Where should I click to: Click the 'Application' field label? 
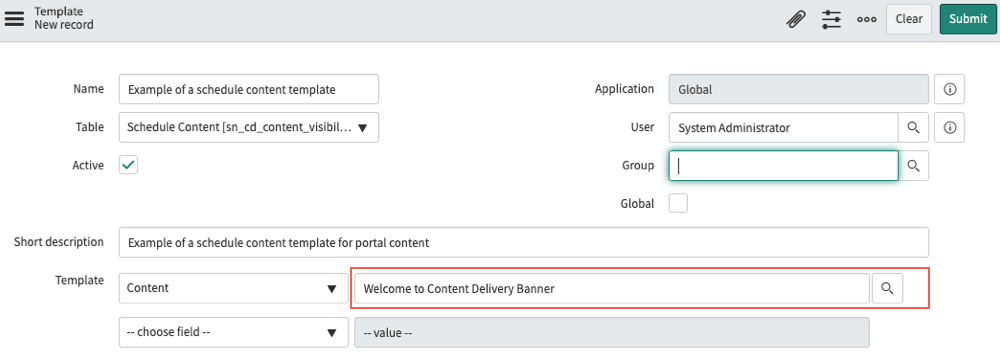click(624, 89)
